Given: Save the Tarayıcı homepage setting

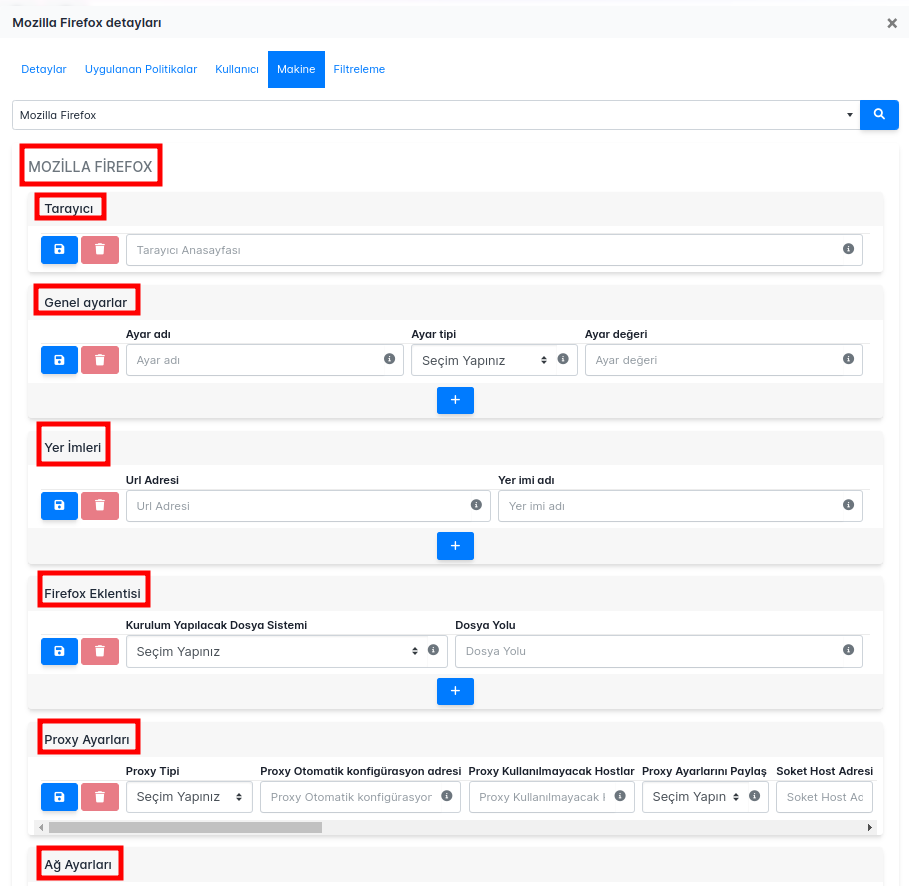Looking at the screenshot, I should coord(59,250).
